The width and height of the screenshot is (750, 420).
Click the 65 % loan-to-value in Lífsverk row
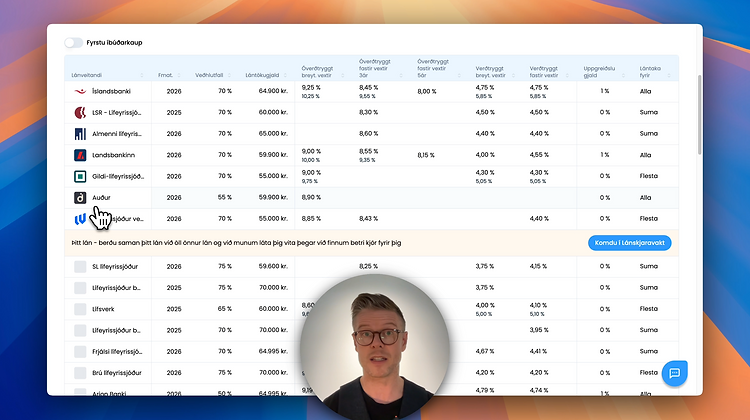pyautogui.click(x=225, y=309)
